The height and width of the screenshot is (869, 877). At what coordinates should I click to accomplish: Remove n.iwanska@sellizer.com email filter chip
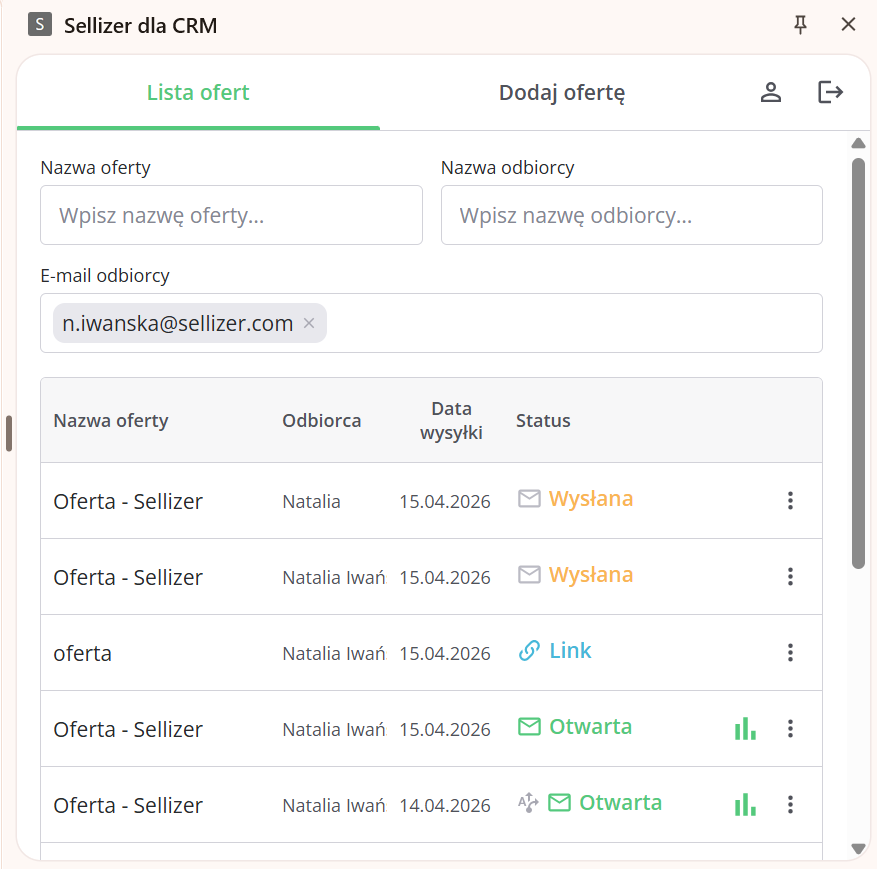click(x=309, y=323)
